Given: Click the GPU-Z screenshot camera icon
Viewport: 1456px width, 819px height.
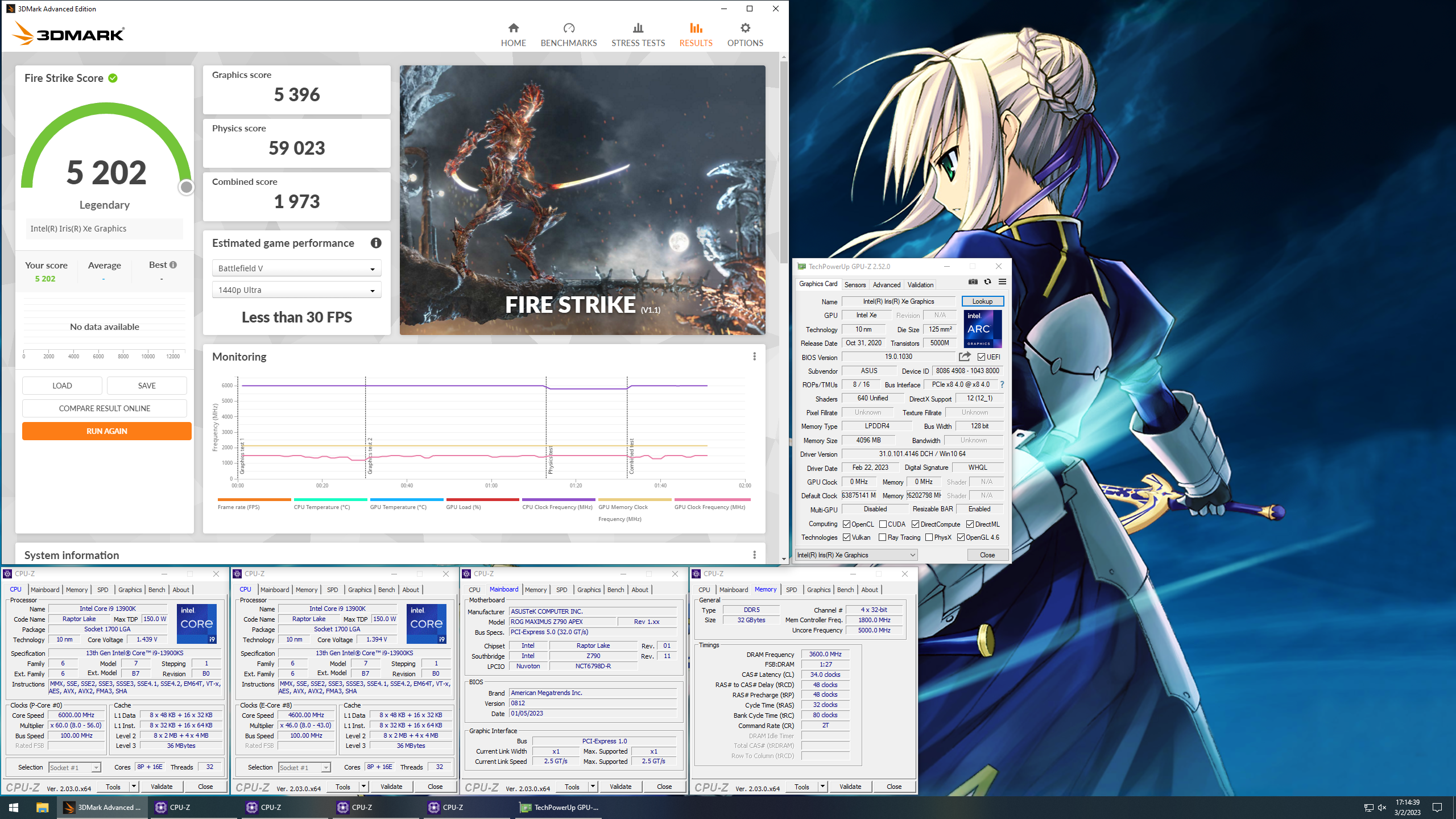Looking at the screenshot, I should (973, 282).
